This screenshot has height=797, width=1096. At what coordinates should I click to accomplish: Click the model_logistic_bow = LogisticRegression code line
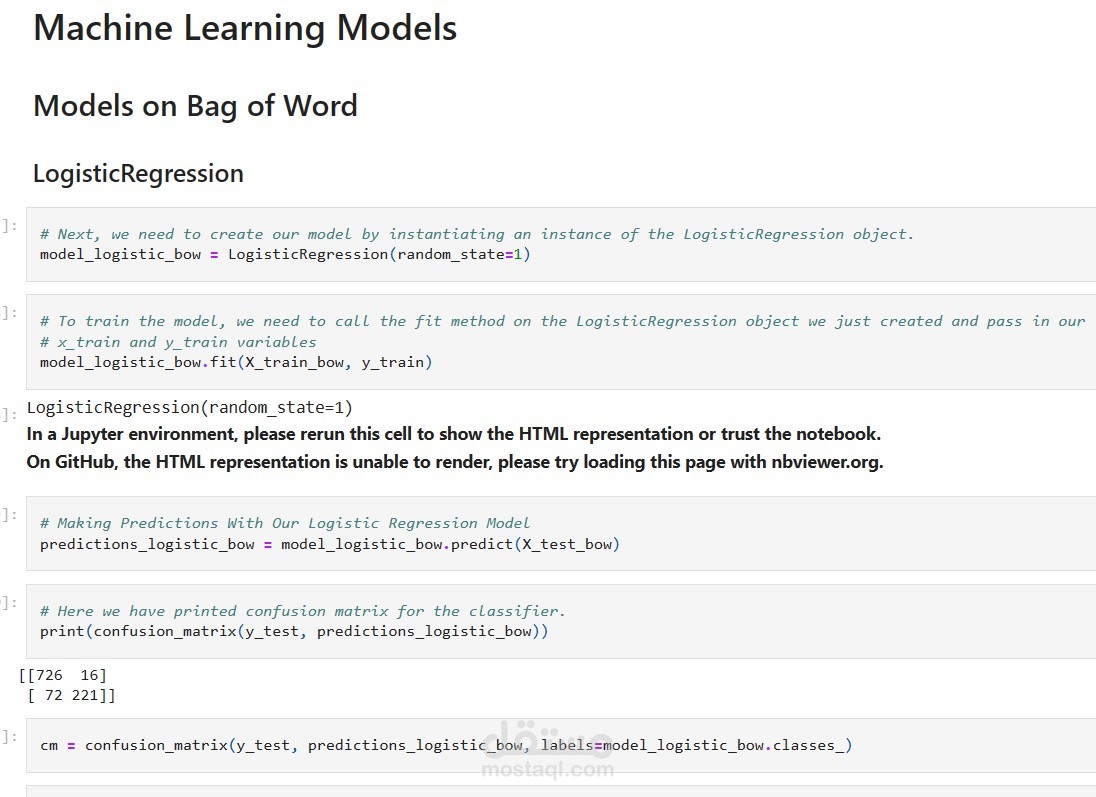point(285,255)
